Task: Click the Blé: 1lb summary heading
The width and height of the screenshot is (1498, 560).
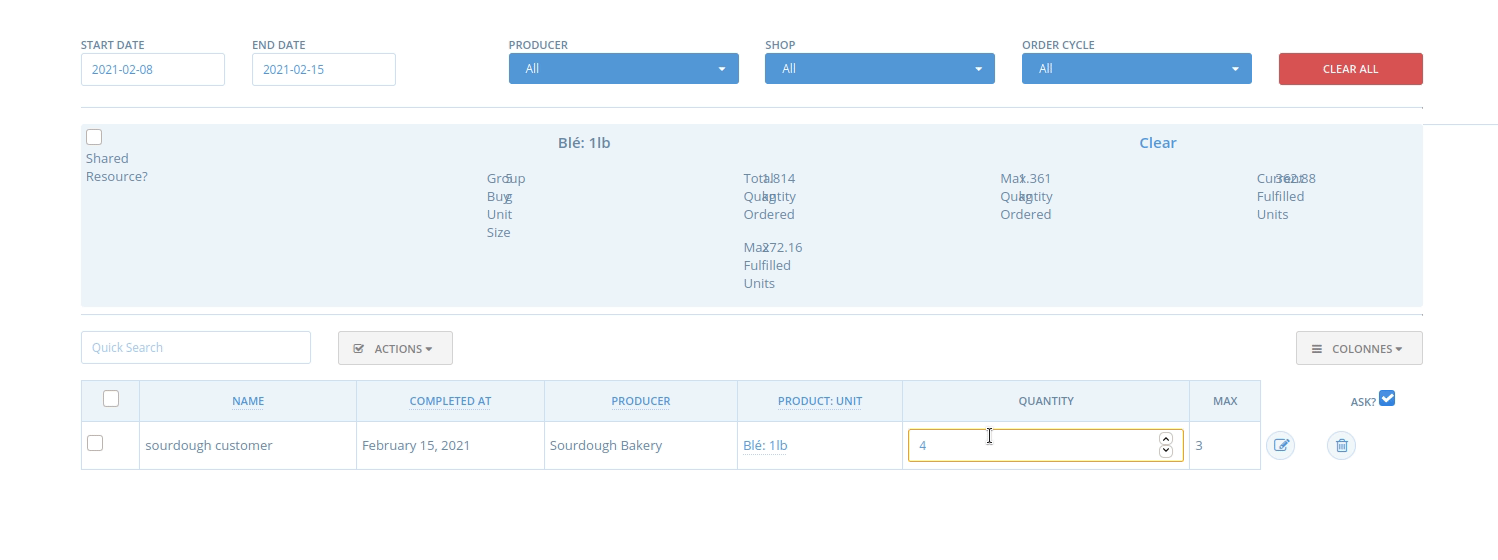Action: pos(584,143)
